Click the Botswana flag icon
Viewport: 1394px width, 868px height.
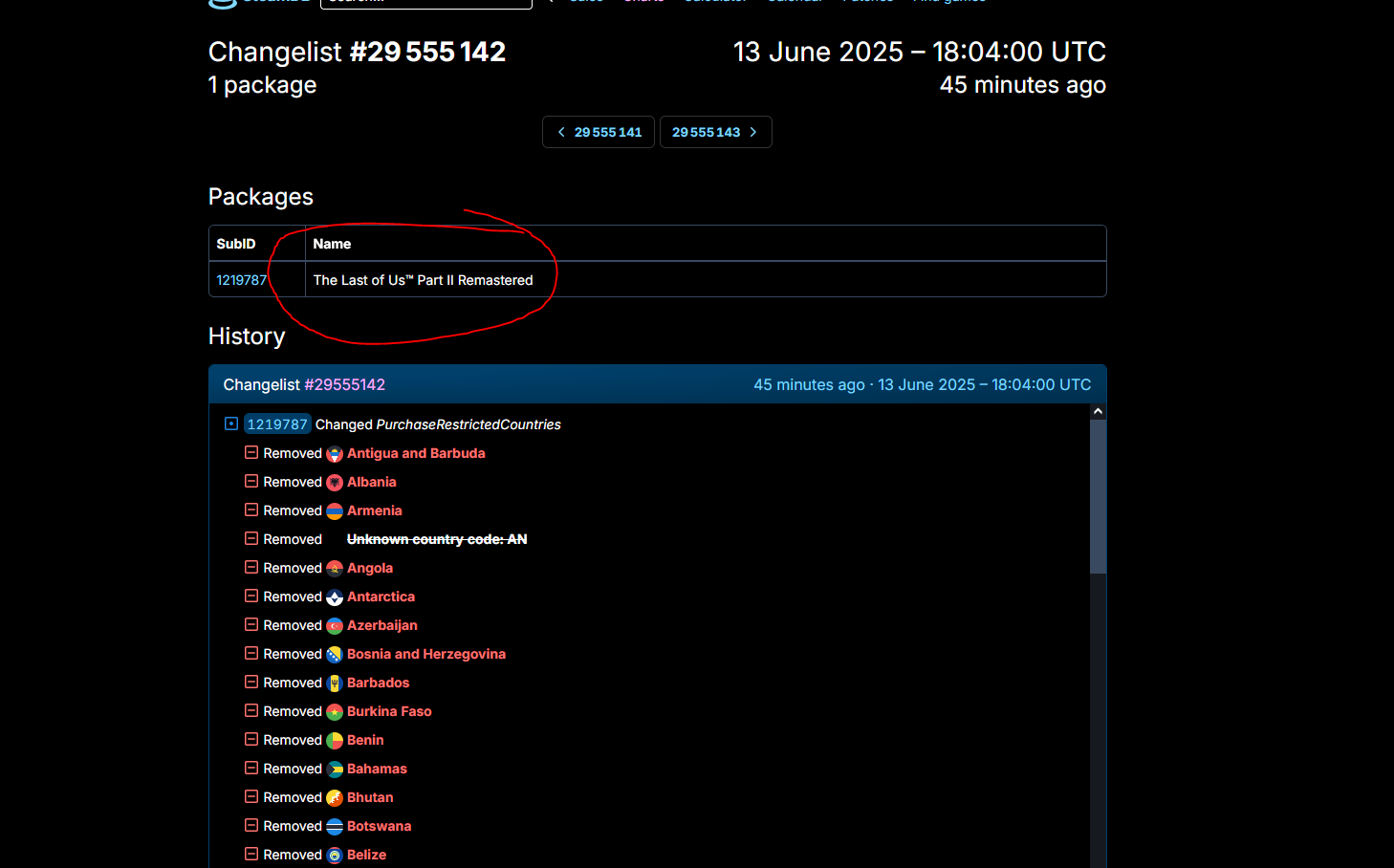335,827
